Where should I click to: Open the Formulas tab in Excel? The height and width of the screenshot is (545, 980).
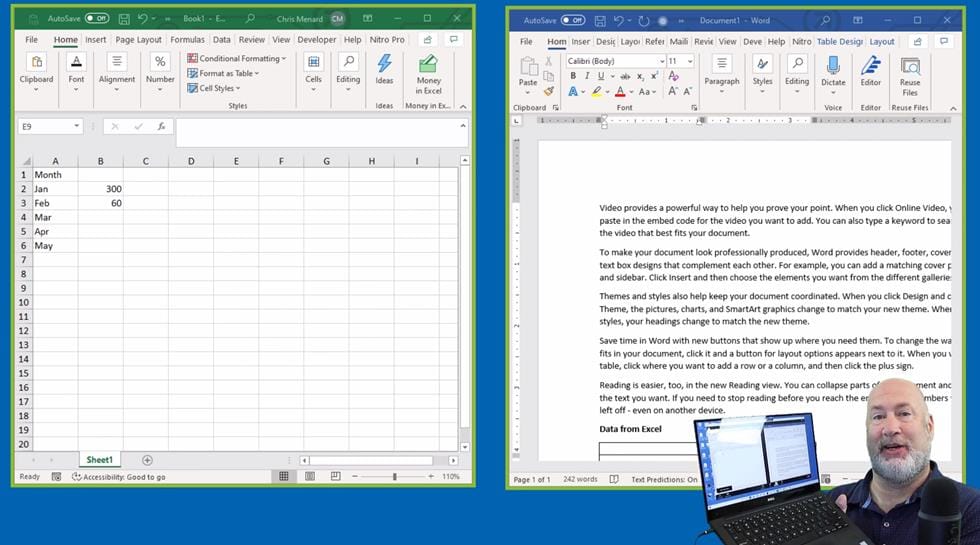pyautogui.click(x=187, y=40)
